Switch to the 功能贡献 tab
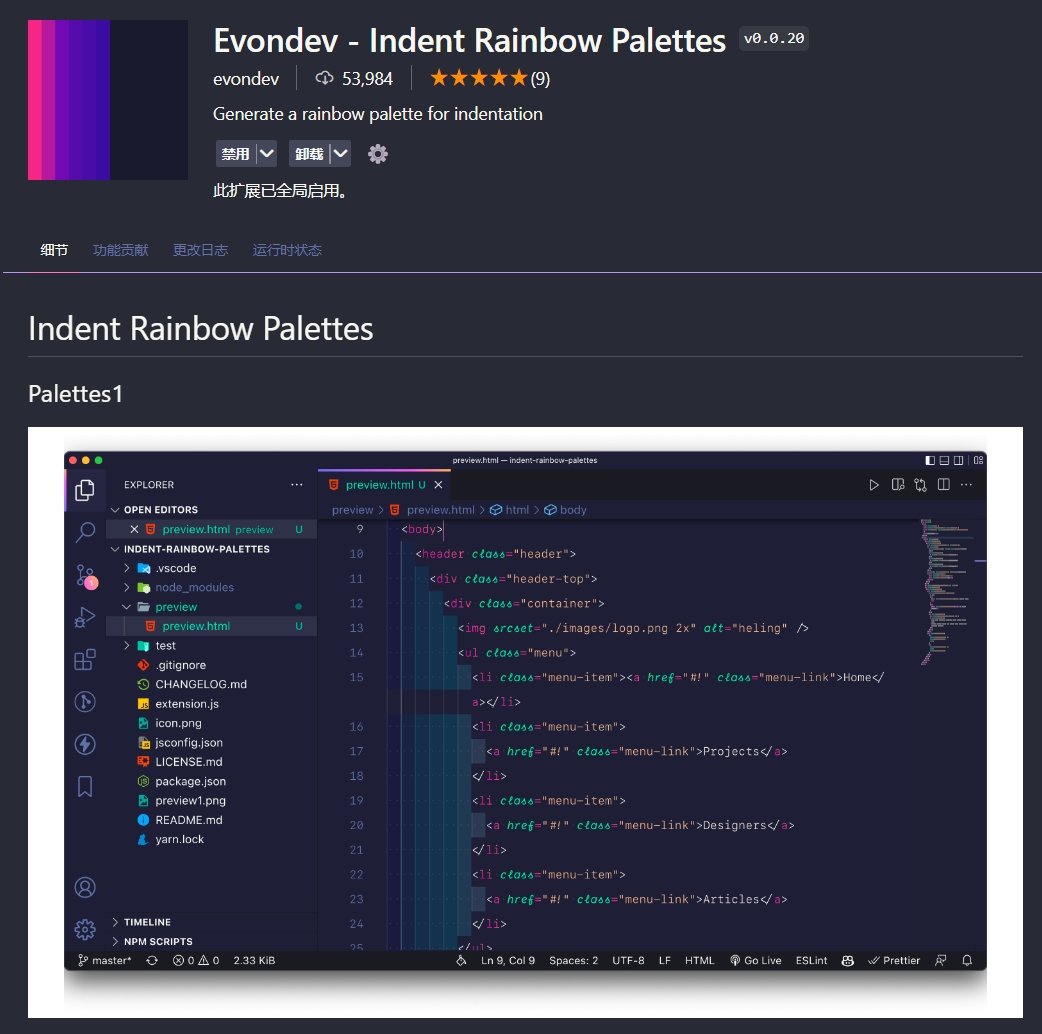Image resolution: width=1042 pixels, height=1034 pixels. (x=120, y=250)
